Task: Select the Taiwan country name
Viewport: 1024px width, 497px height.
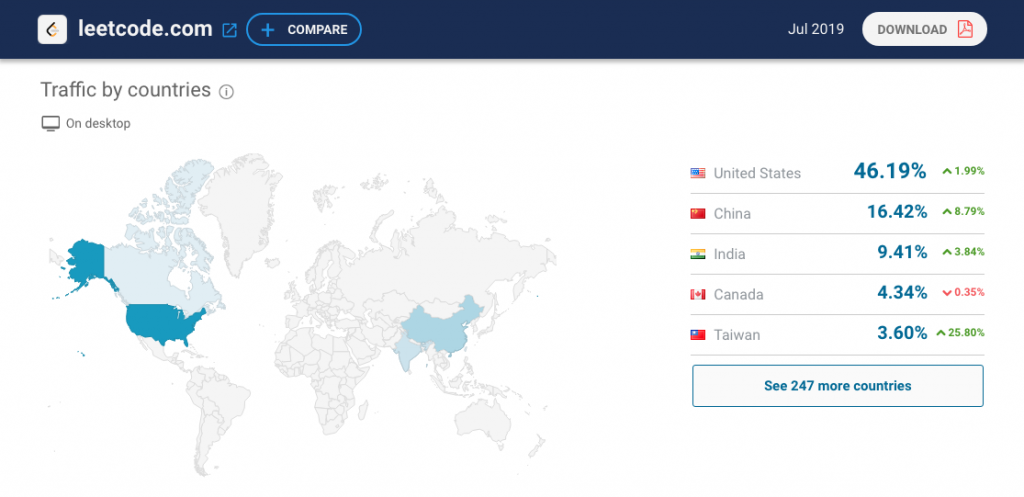Action: tap(737, 335)
